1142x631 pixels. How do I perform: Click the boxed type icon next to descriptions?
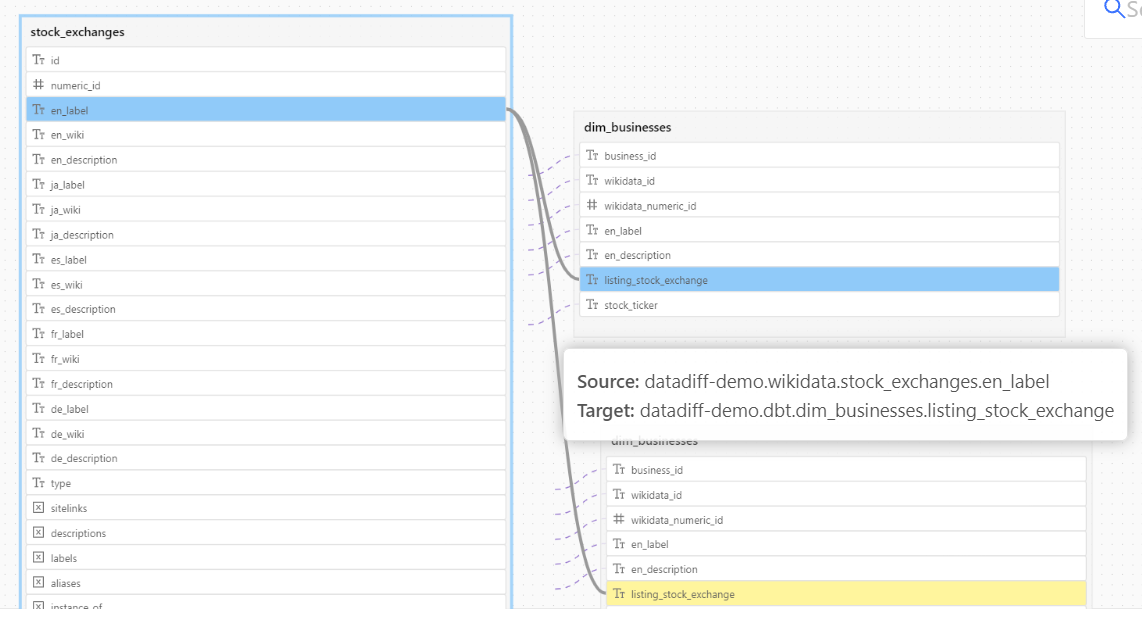pyautogui.click(x=38, y=533)
